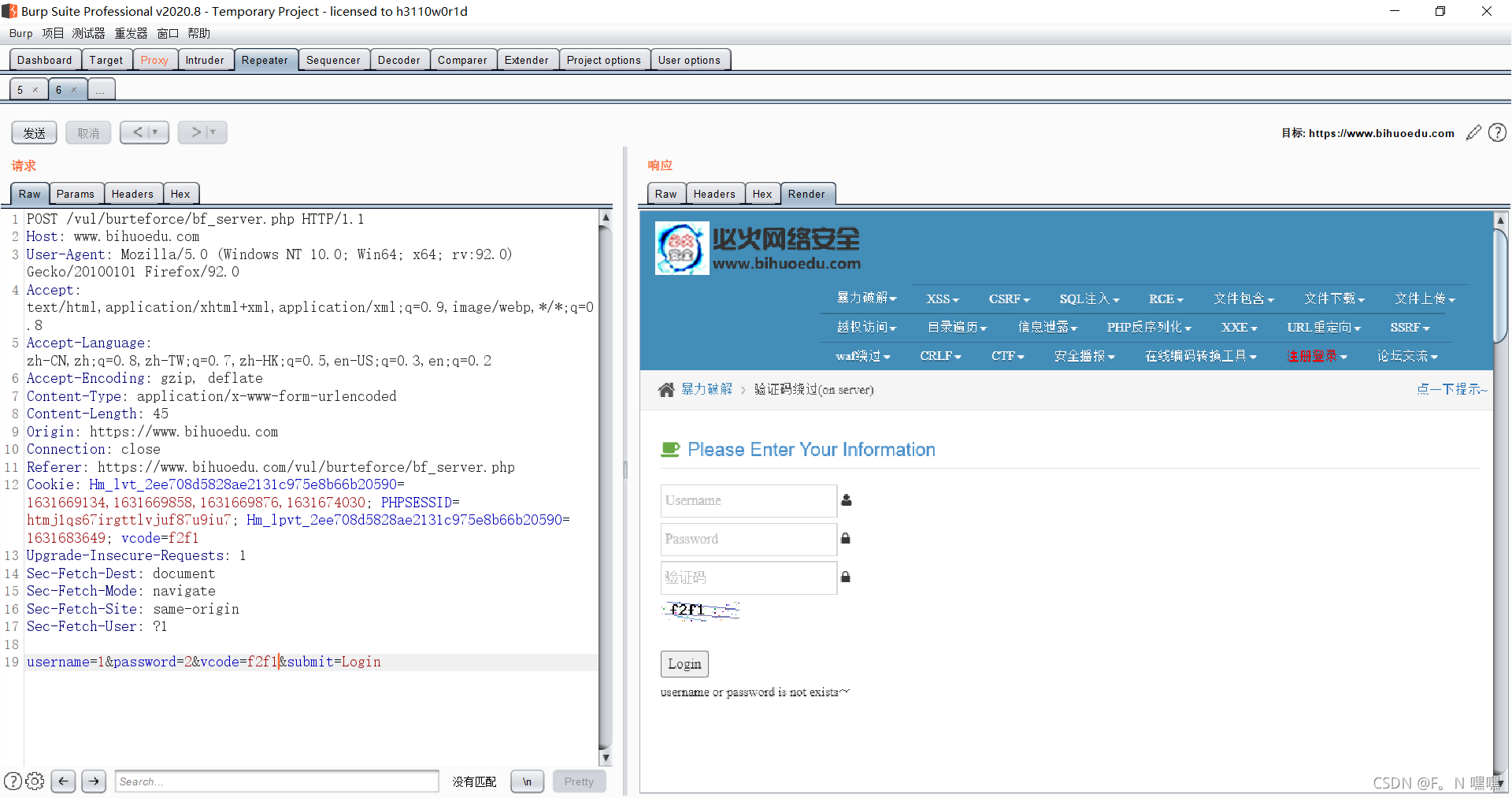Click the f2f1 captcha image
The height and width of the screenshot is (798, 1512).
[x=701, y=610]
